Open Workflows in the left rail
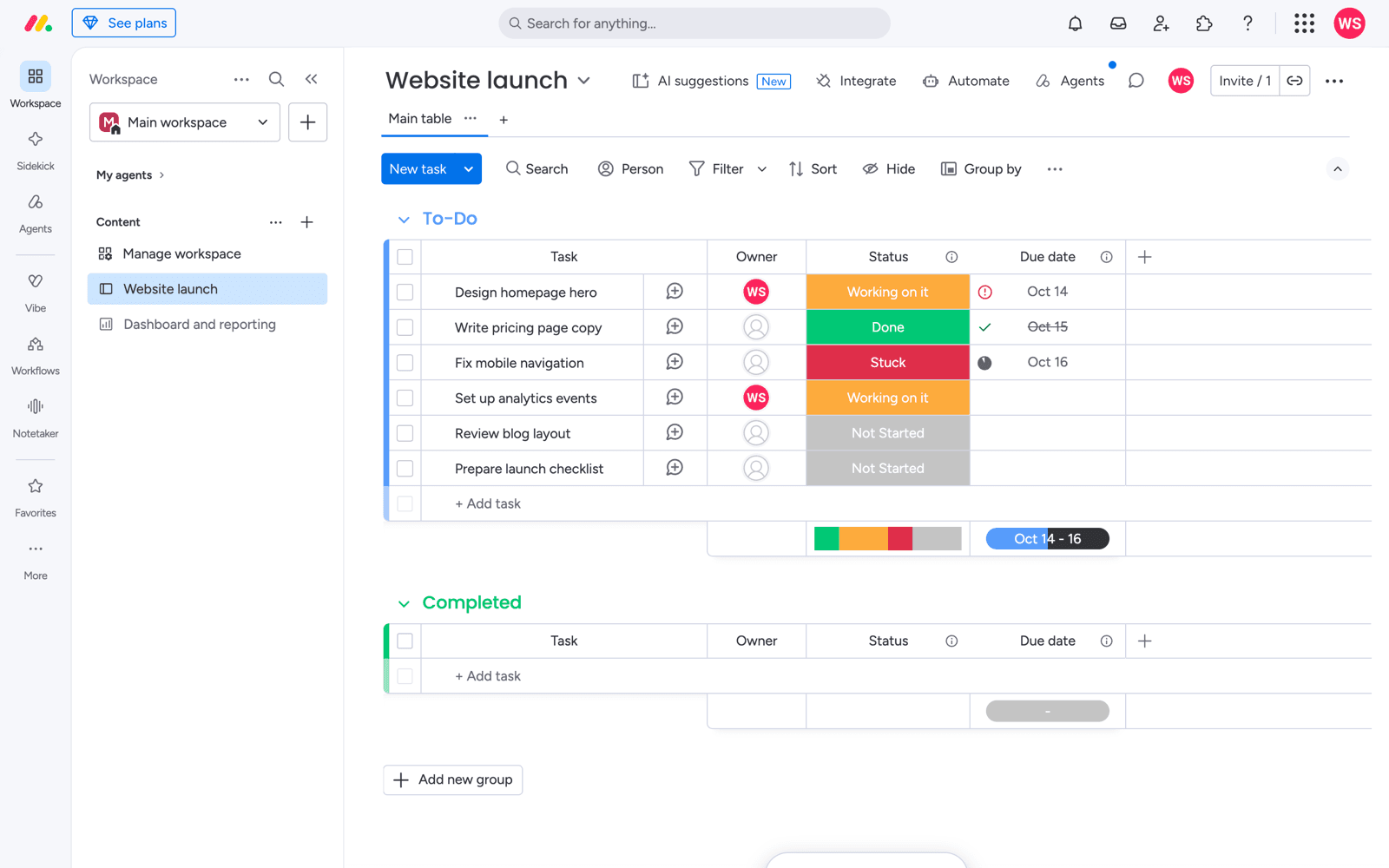 click(x=36, y=355)
